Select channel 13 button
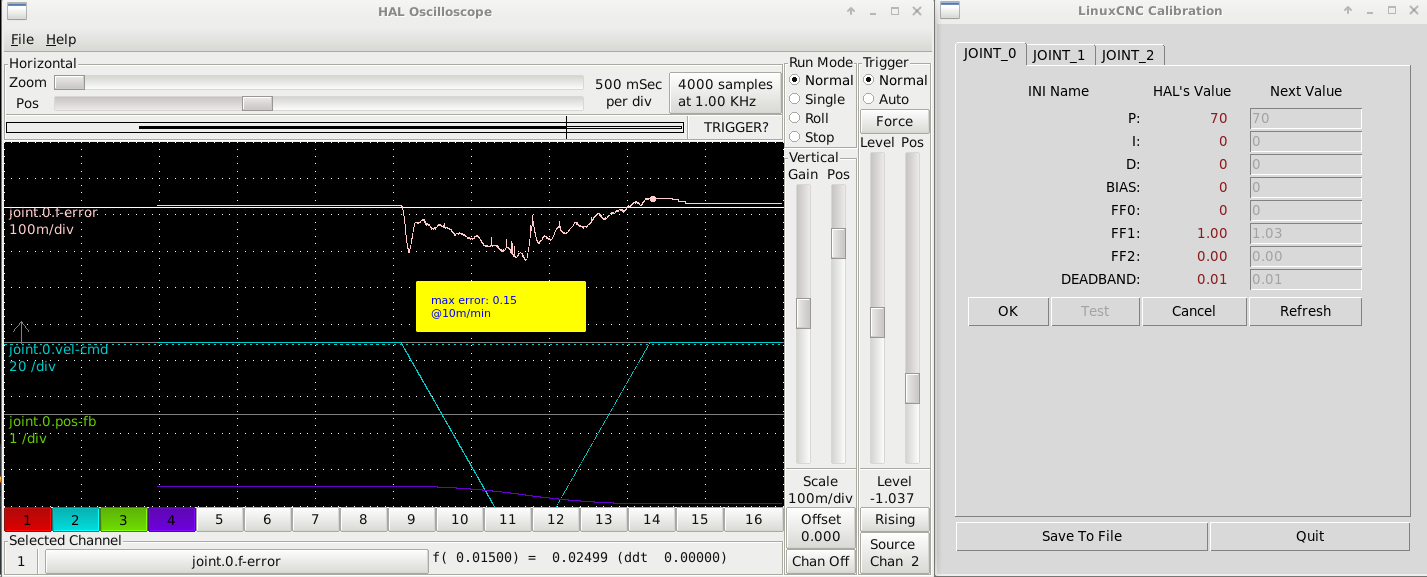 [x=604, y=519]
